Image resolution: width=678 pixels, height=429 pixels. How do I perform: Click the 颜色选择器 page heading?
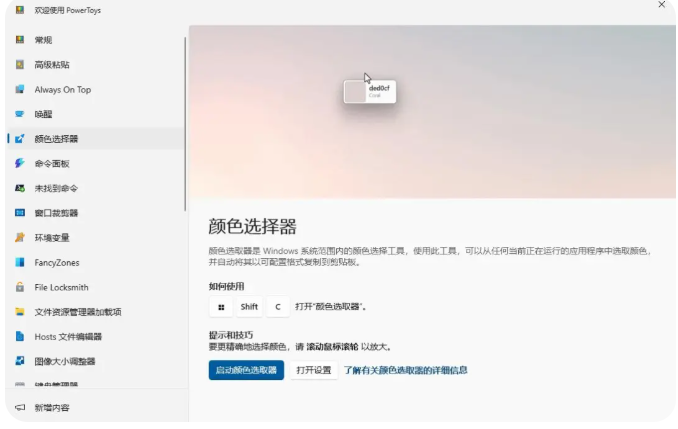point(253,227)
